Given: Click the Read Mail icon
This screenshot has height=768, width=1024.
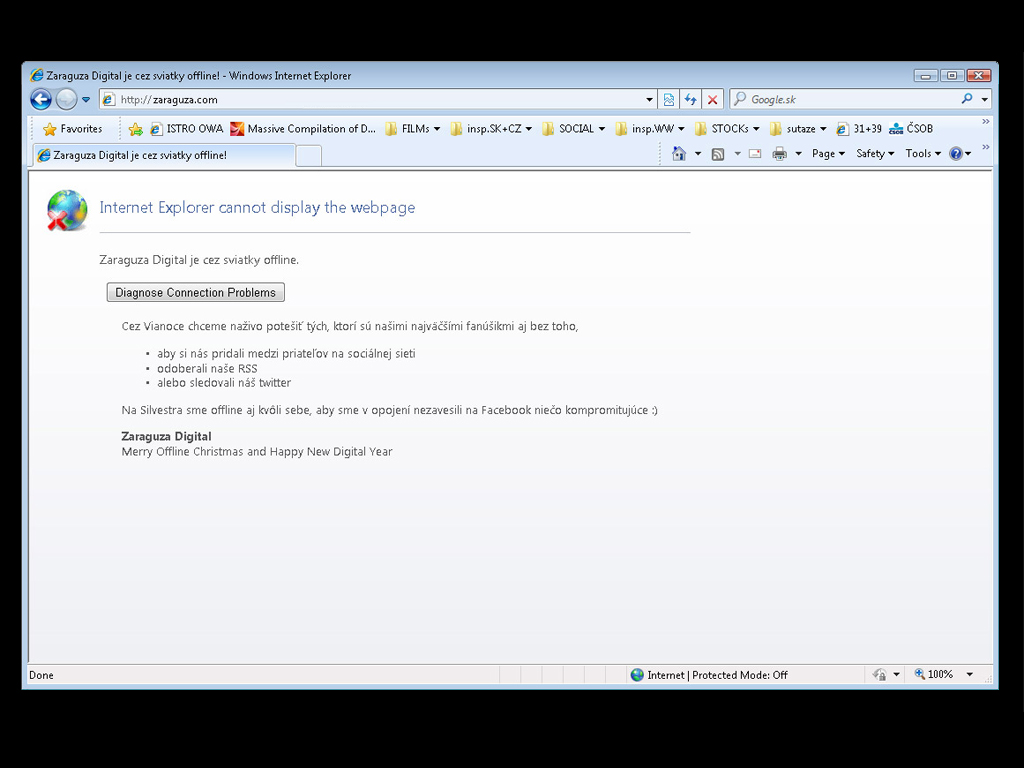Looking at the screenshot, I should 755,154.
